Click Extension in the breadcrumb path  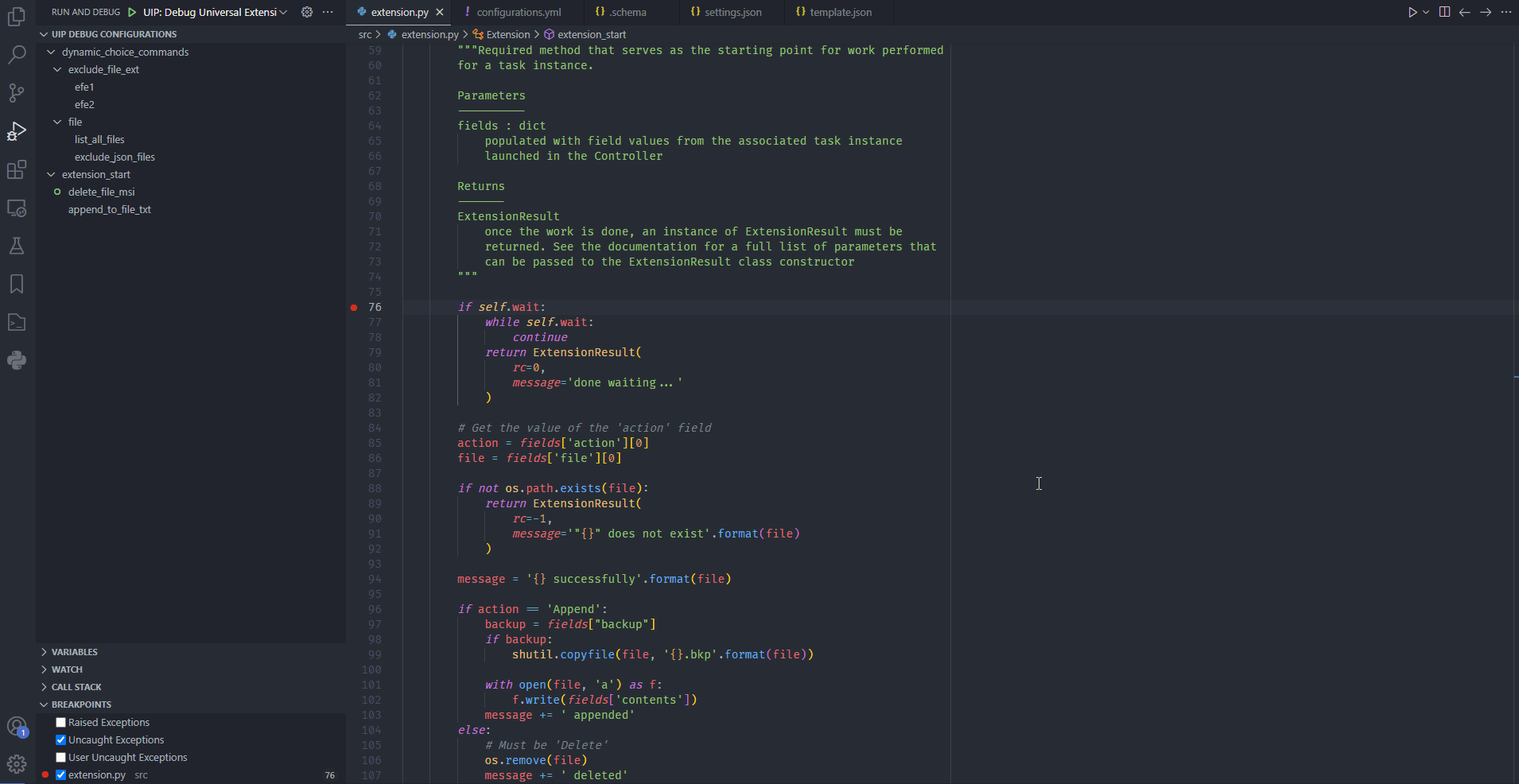[x=507, y=34]
